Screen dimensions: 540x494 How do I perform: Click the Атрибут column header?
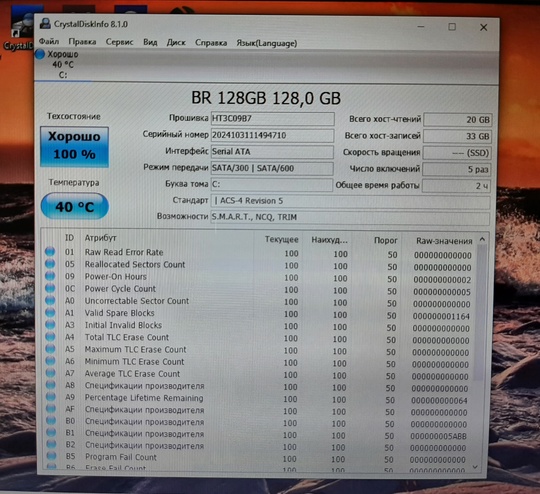pos(101,238)
